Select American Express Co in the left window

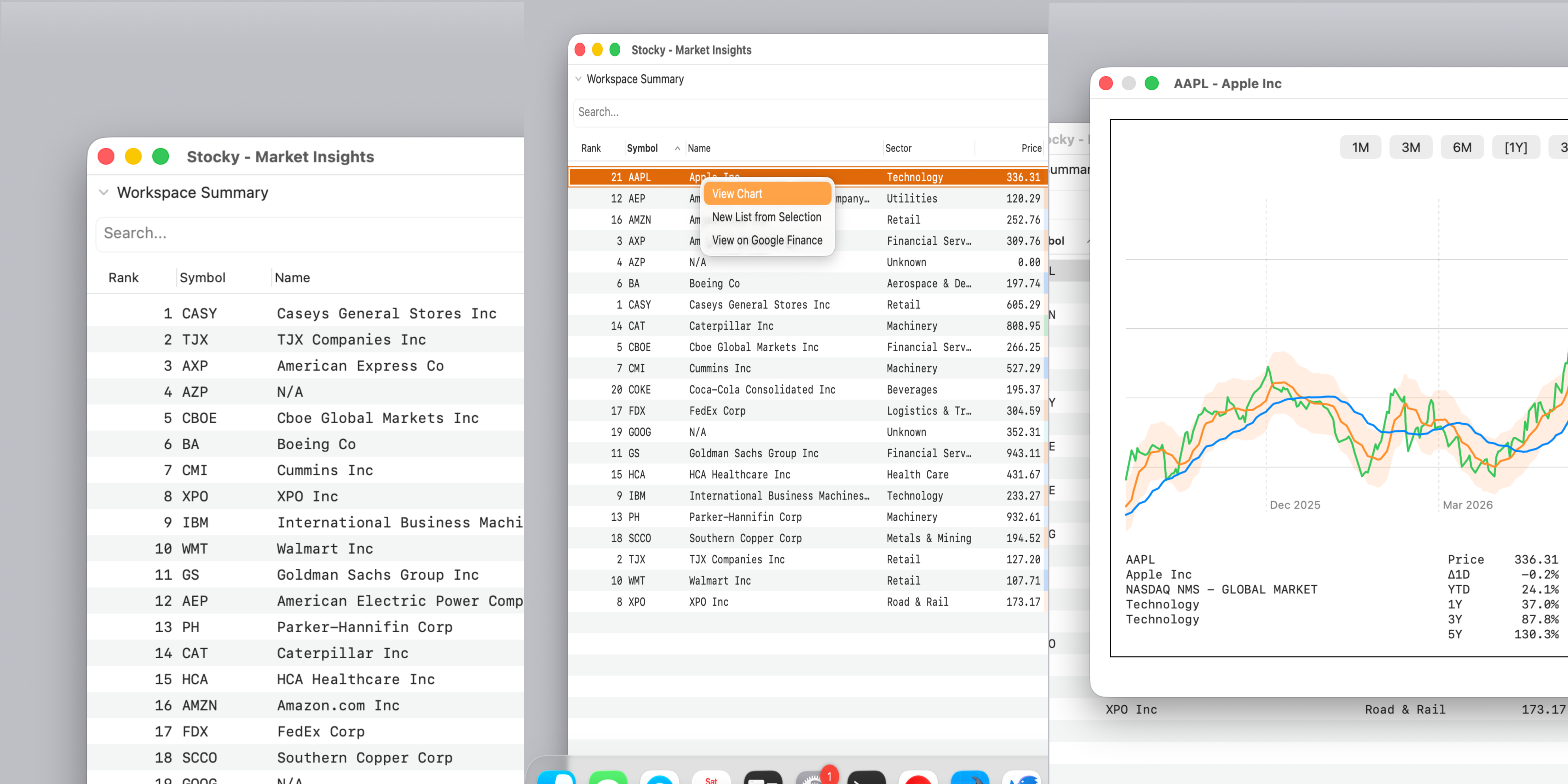[360, 366]
